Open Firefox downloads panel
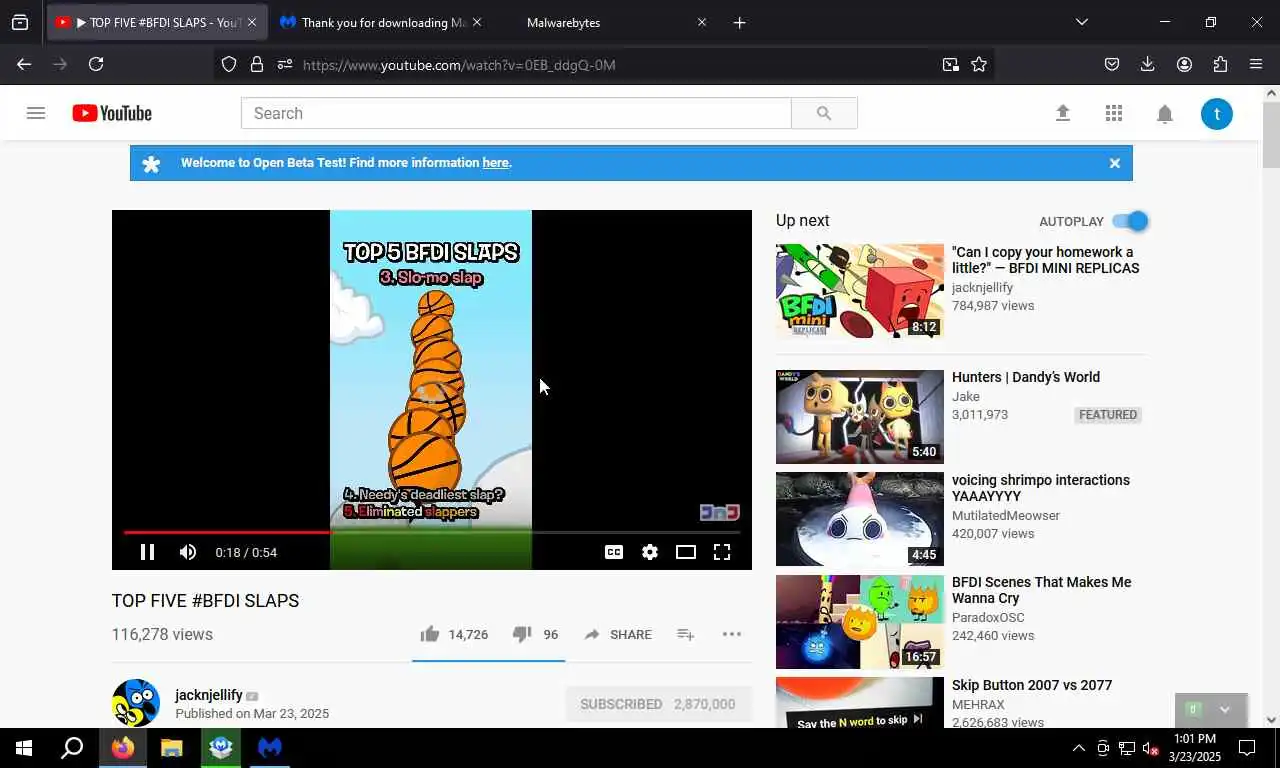1280x768 pixels. coord(1148,64)
